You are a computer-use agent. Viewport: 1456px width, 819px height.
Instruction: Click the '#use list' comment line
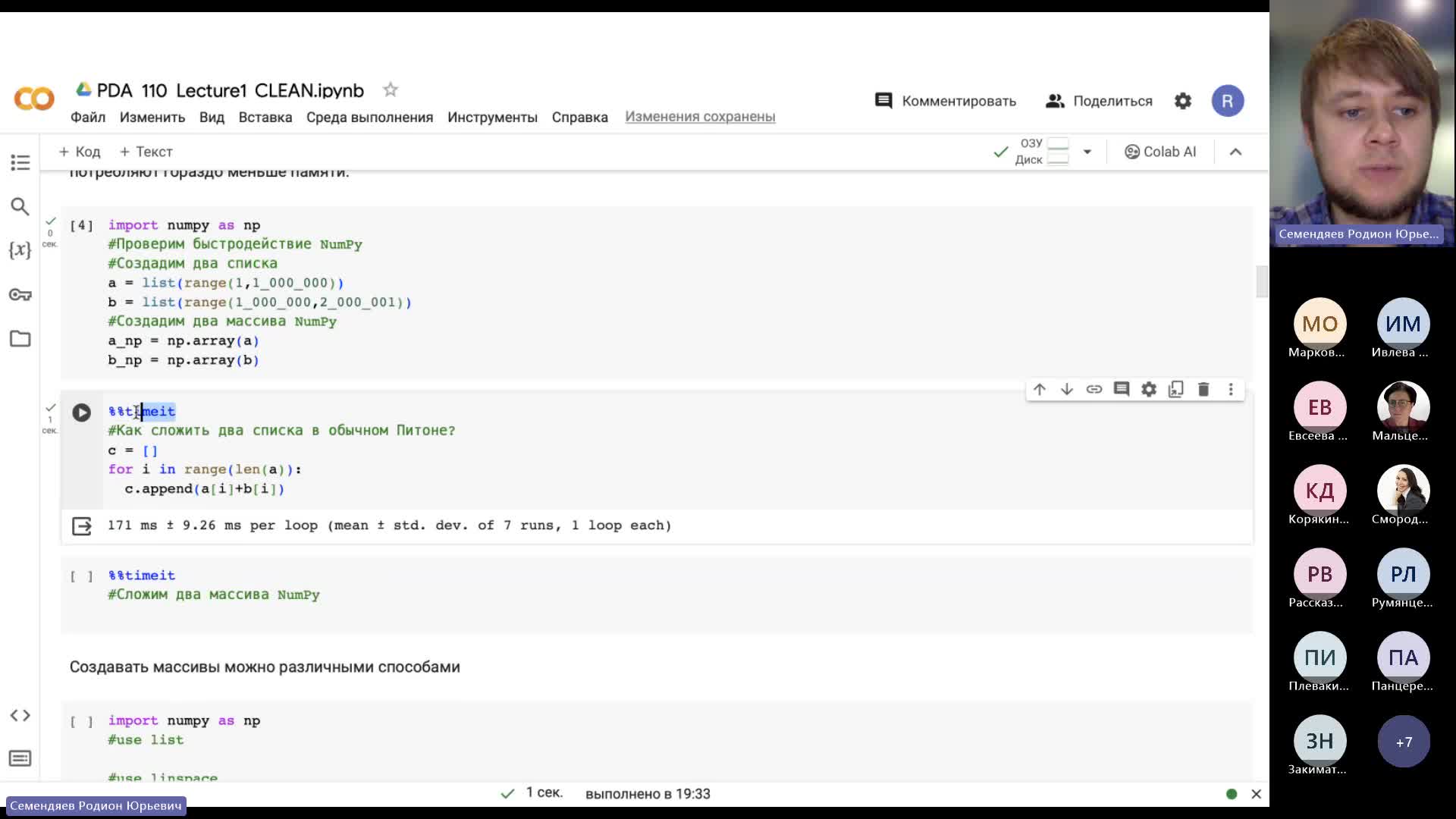146,739
